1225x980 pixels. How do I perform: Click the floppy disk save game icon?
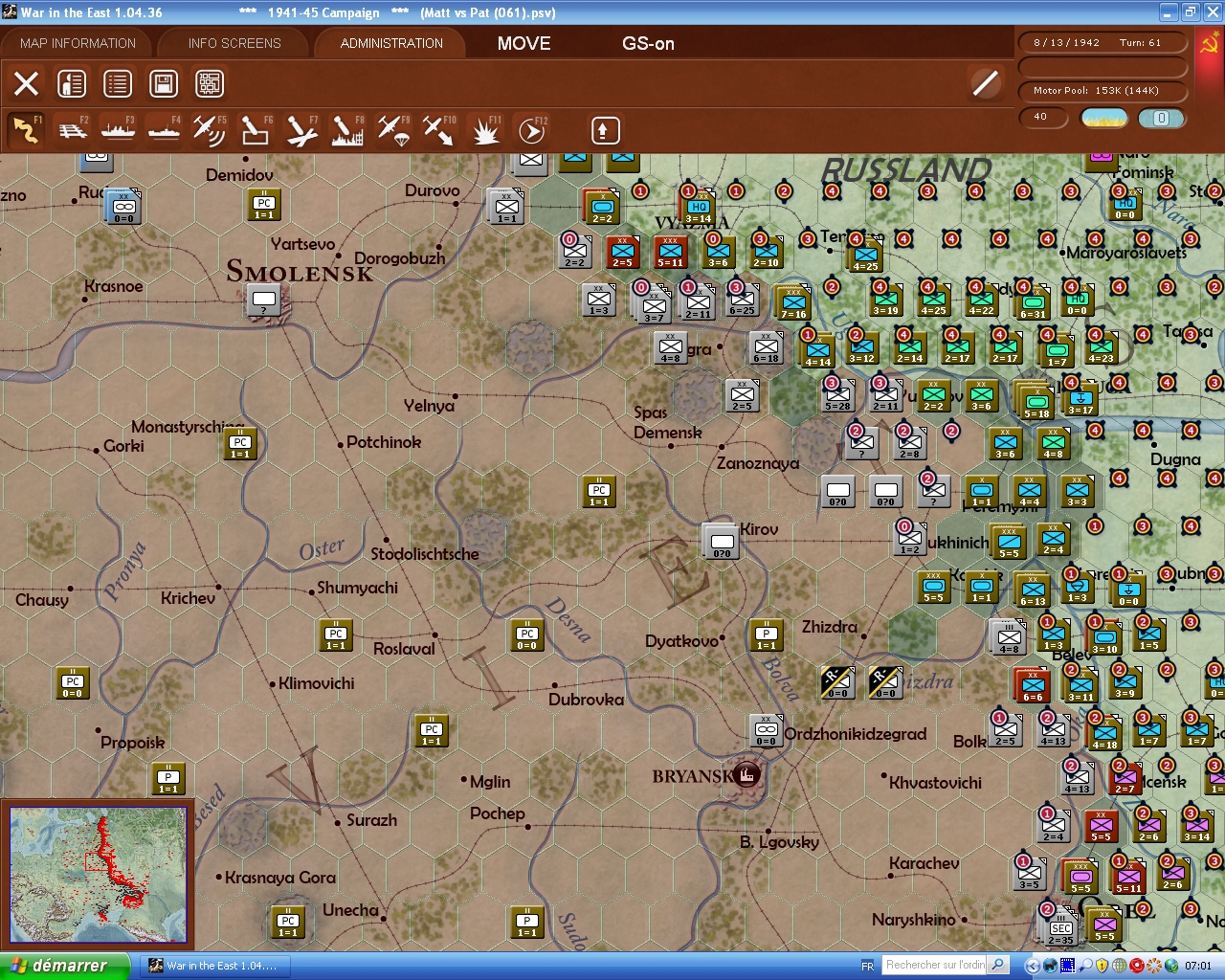click(164, 83)
